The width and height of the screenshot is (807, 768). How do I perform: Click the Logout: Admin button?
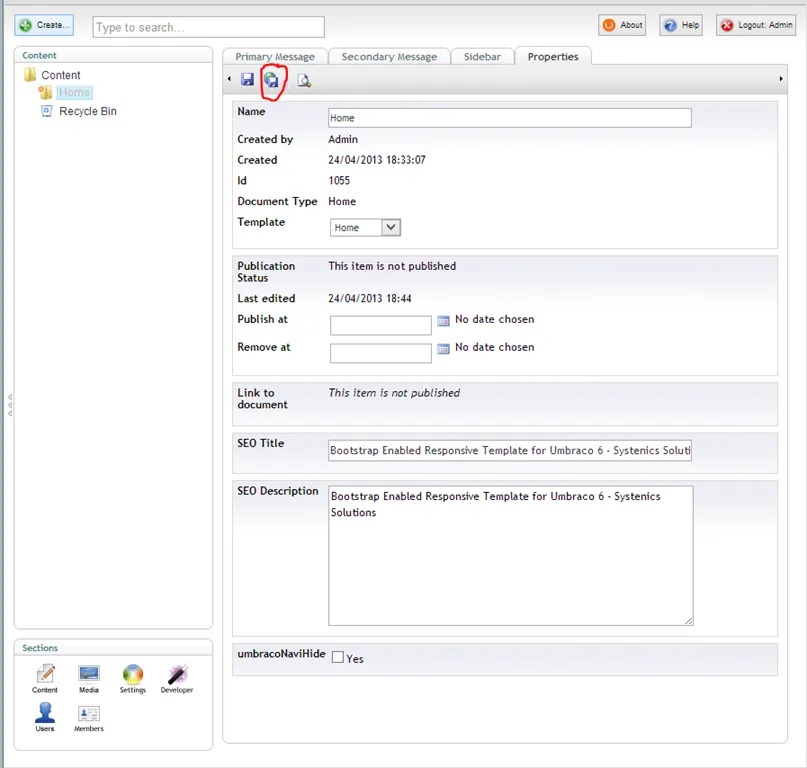pos(756,25)
